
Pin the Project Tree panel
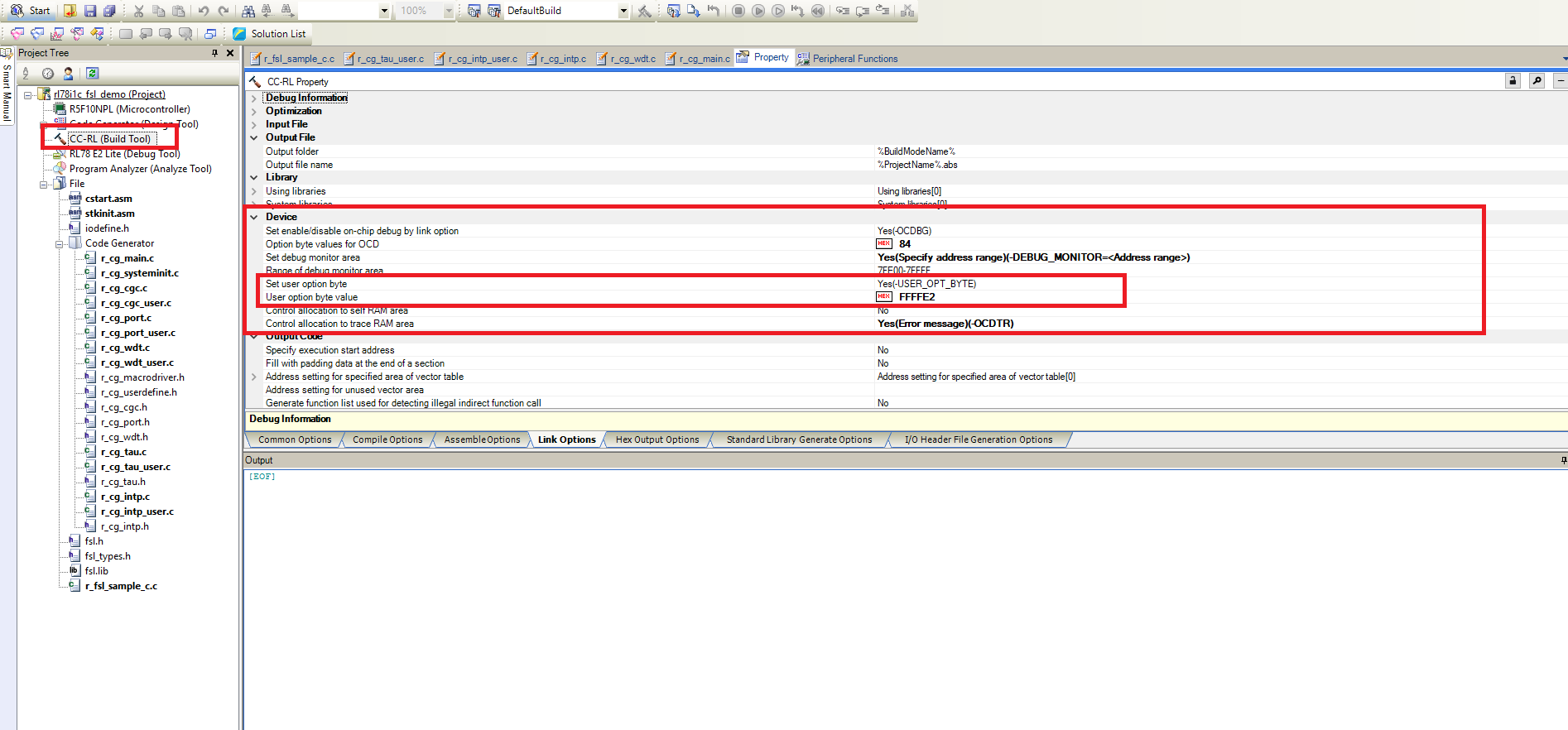click(x=214, y=53)
